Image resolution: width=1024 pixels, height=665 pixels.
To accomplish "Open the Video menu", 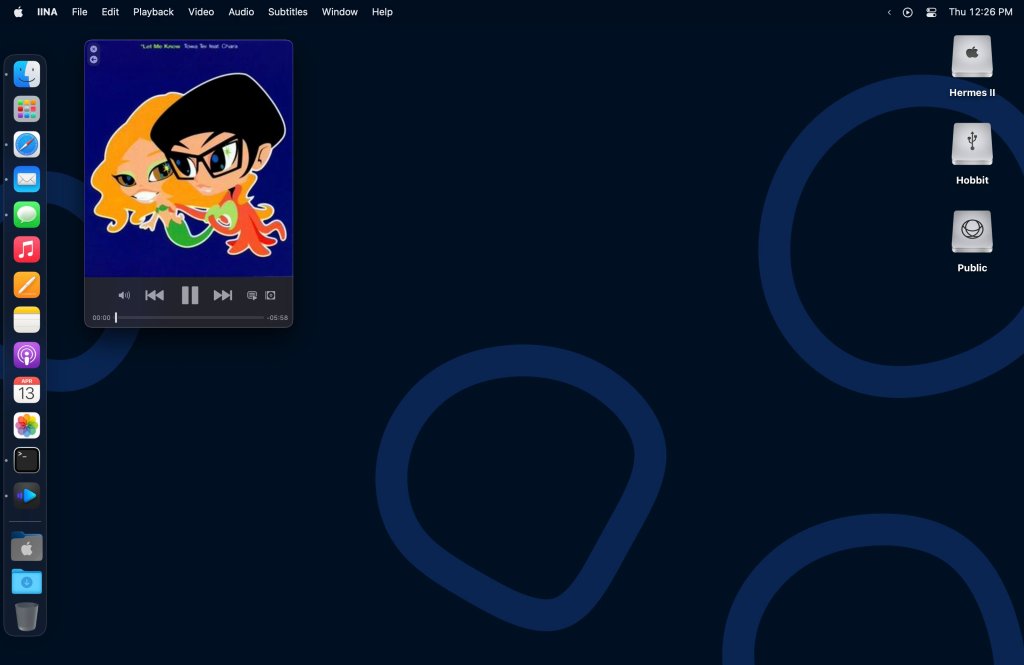I will (x=201, y=12).
